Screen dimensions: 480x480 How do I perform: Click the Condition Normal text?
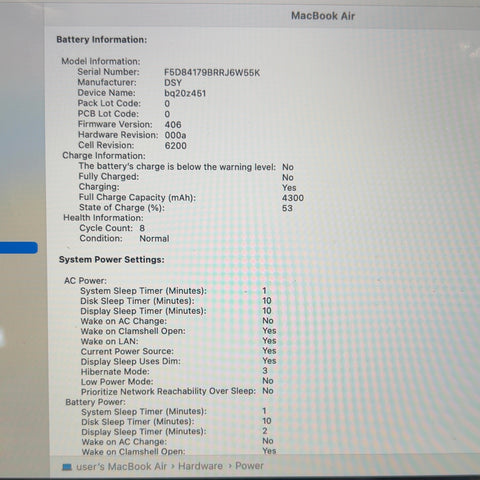tap(154, 238)
